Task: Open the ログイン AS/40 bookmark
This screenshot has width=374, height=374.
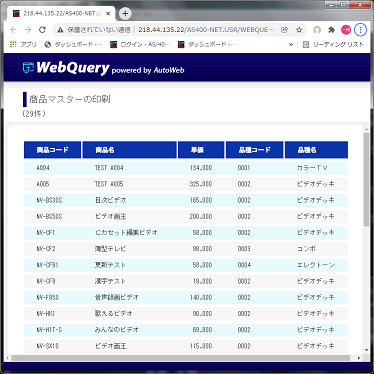Action: click(x=140, y=44)
